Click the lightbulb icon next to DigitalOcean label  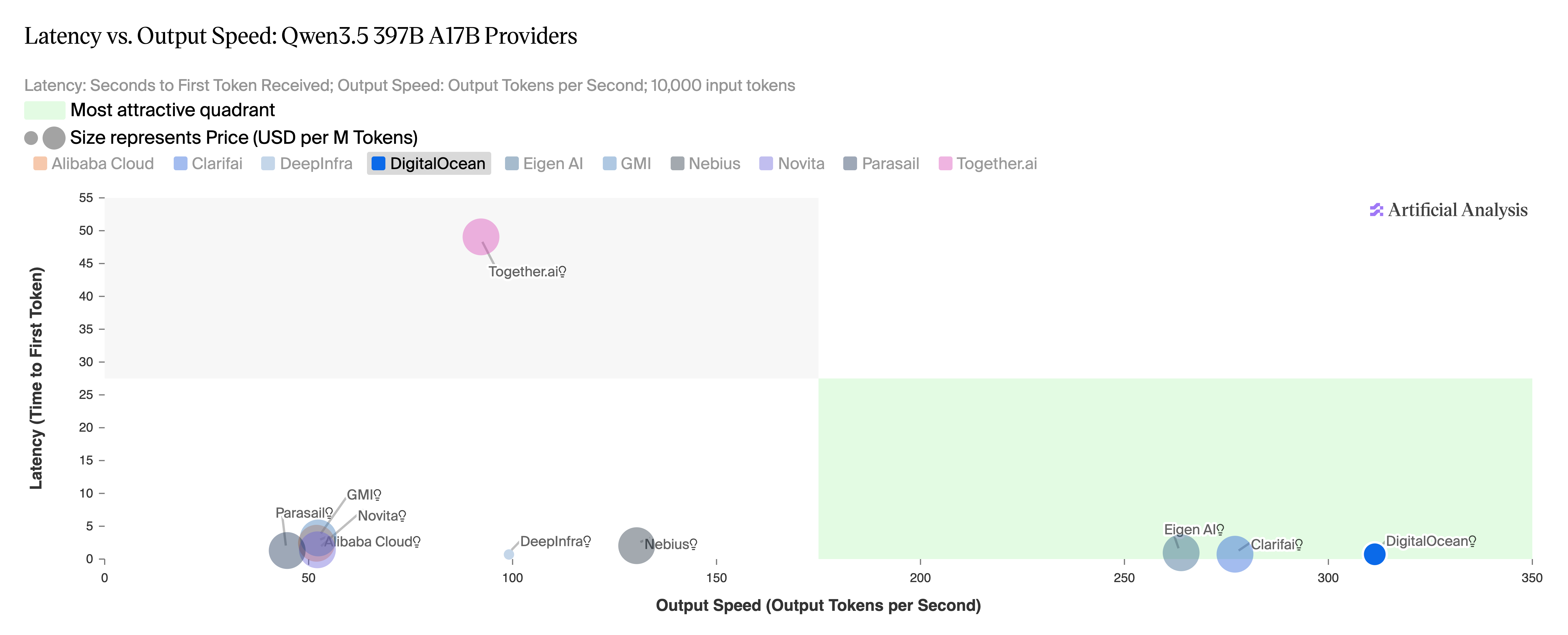tap(1472, 541)
